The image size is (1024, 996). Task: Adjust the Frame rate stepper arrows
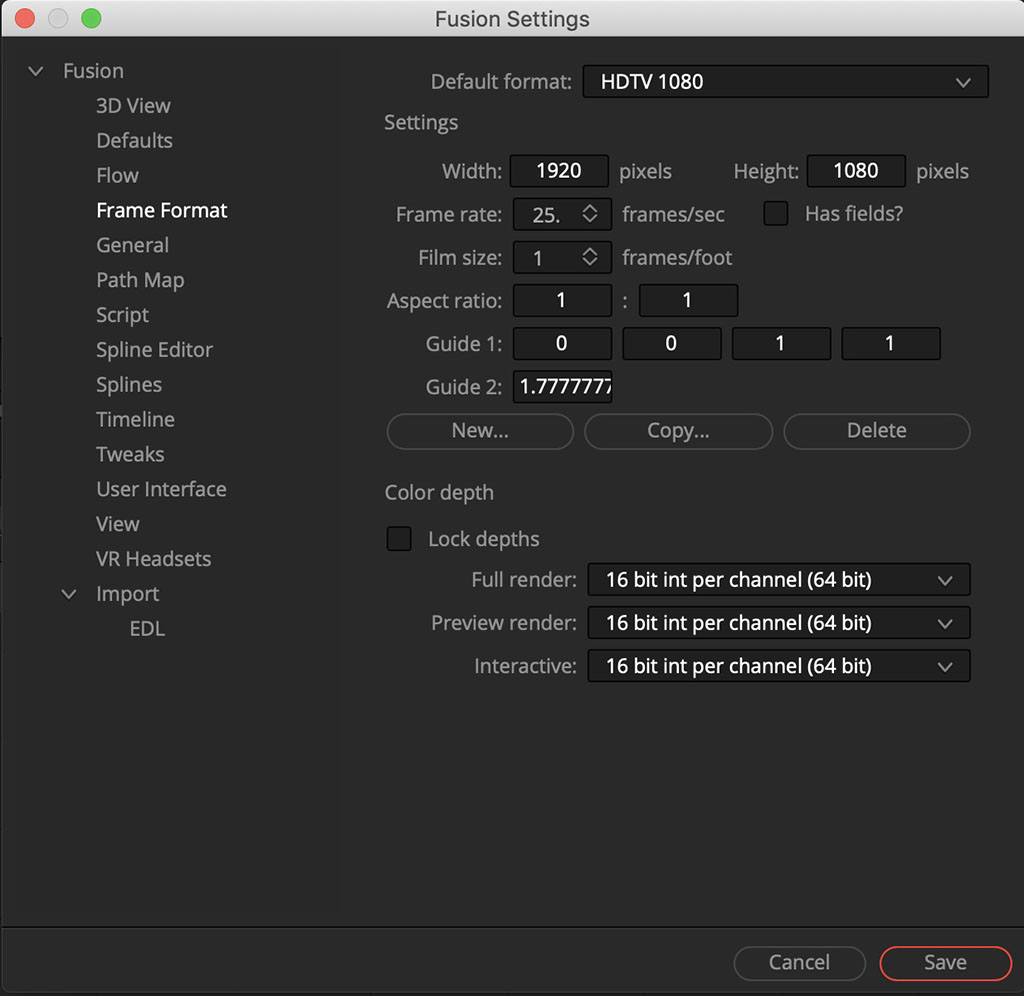tap(590, 214)
